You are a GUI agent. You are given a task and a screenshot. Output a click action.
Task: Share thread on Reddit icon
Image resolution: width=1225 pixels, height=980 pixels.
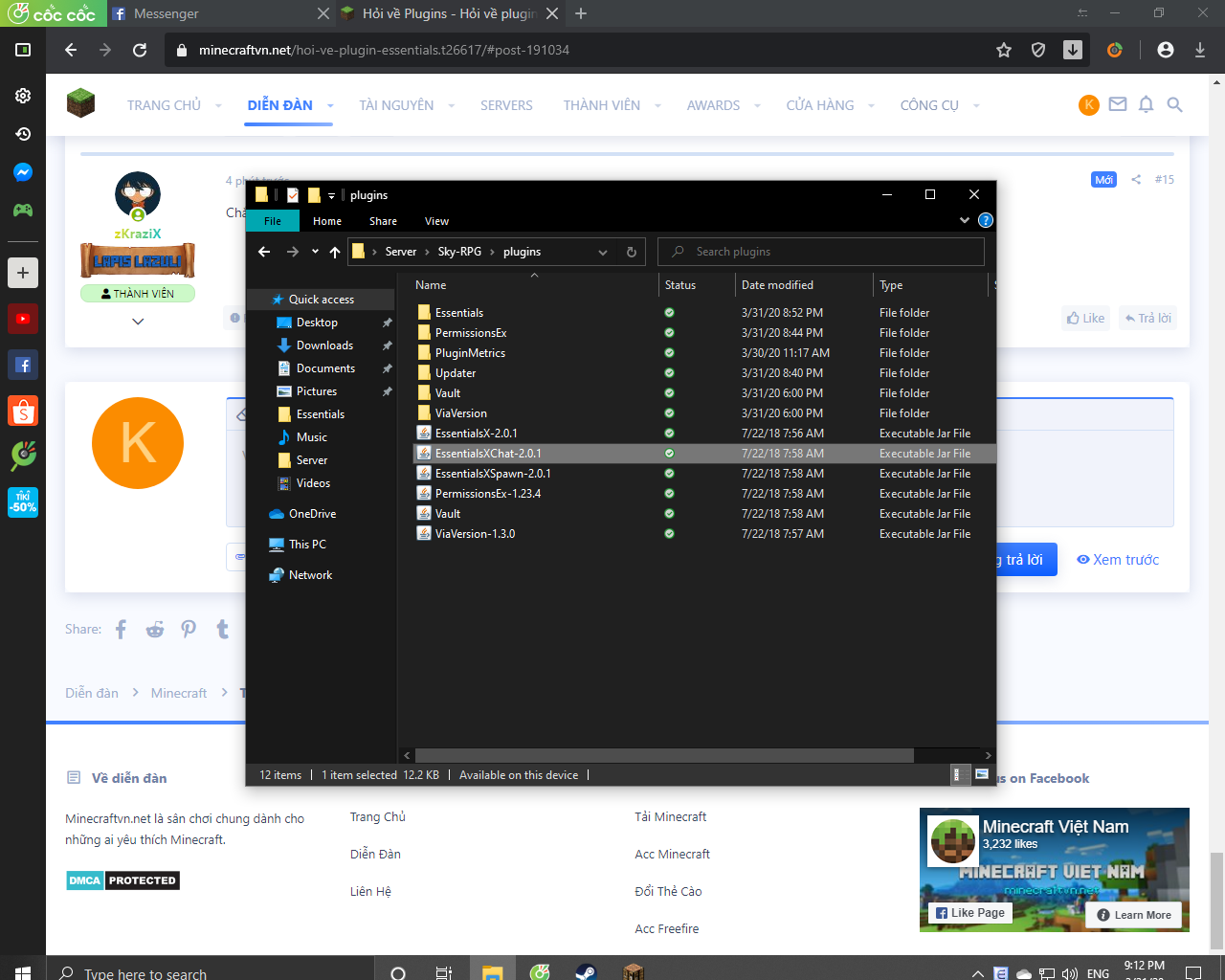click(155, 629)
